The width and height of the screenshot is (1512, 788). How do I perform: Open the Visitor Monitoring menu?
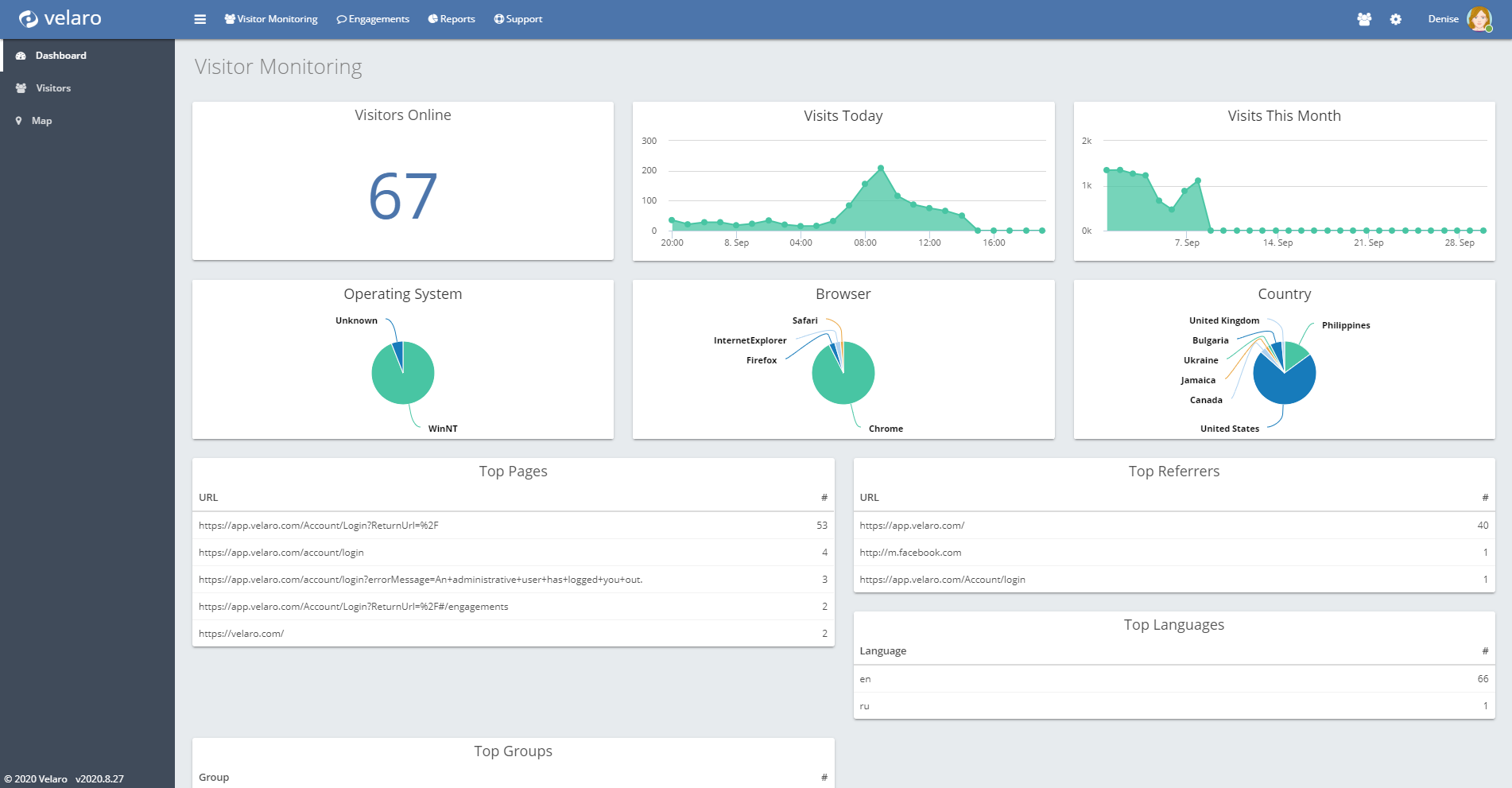[271, 19]
